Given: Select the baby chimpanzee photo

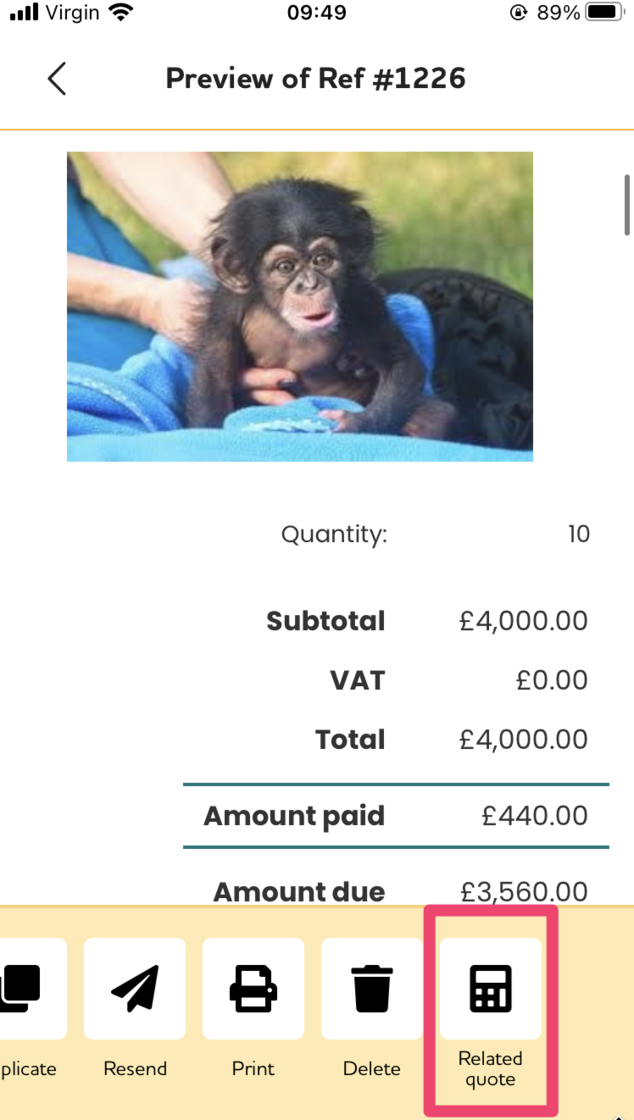Looking at the screenshot, I should coord(299,306).
